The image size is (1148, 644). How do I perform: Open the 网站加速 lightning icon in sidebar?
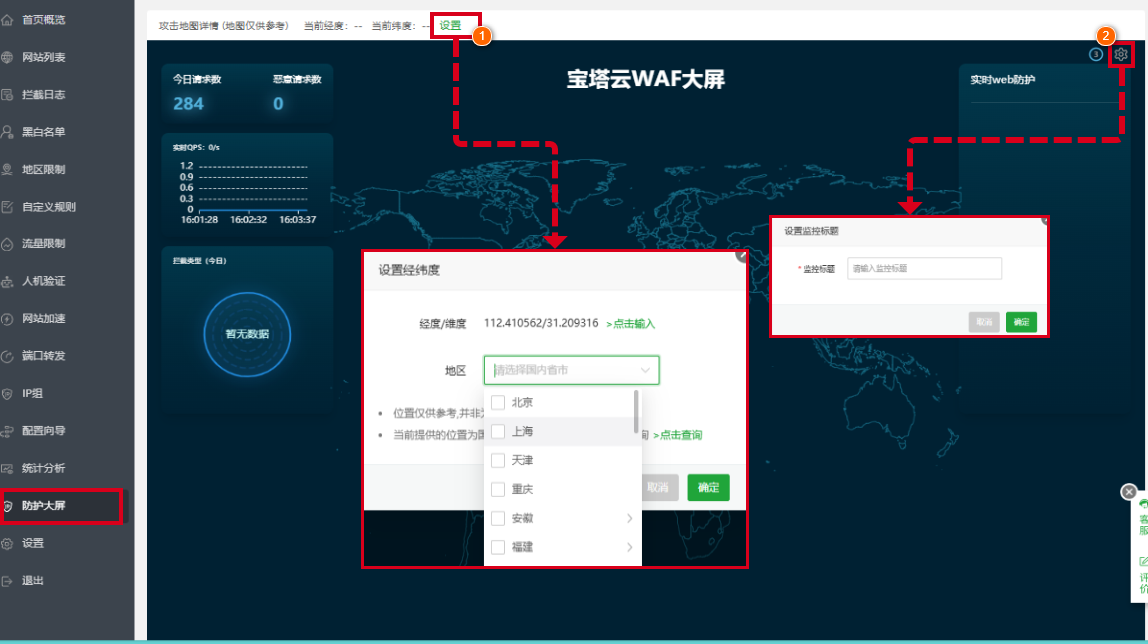point(7,318)
